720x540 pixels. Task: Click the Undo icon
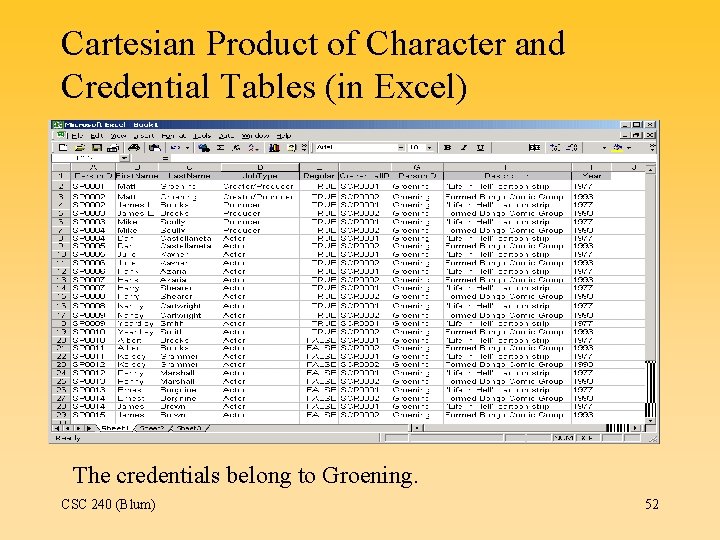[x=175, y=148]
